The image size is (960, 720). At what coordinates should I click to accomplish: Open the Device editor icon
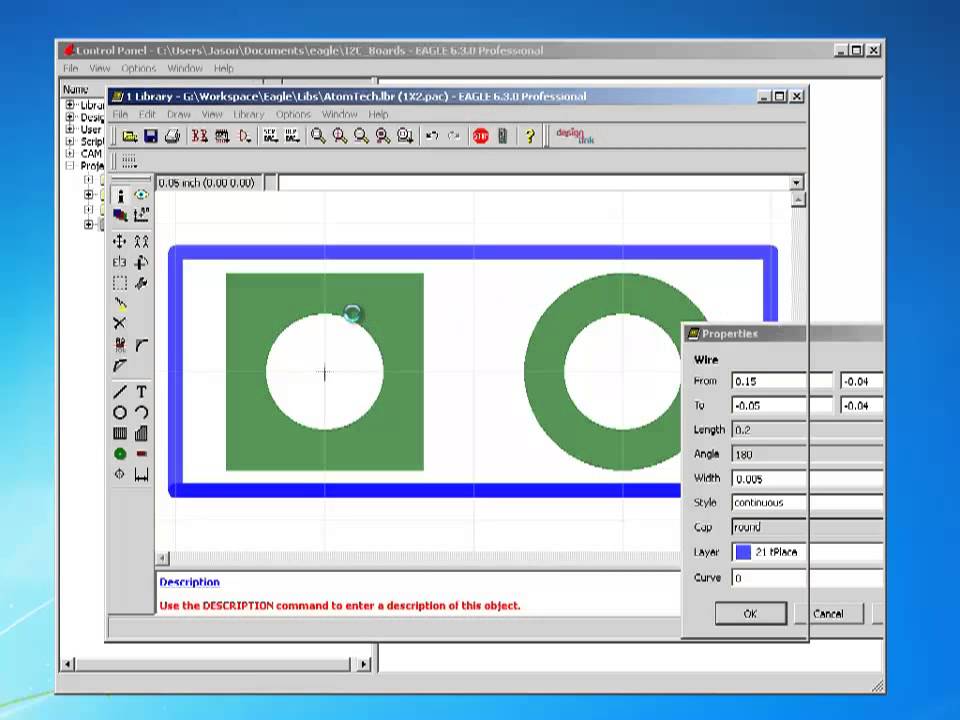200,136
